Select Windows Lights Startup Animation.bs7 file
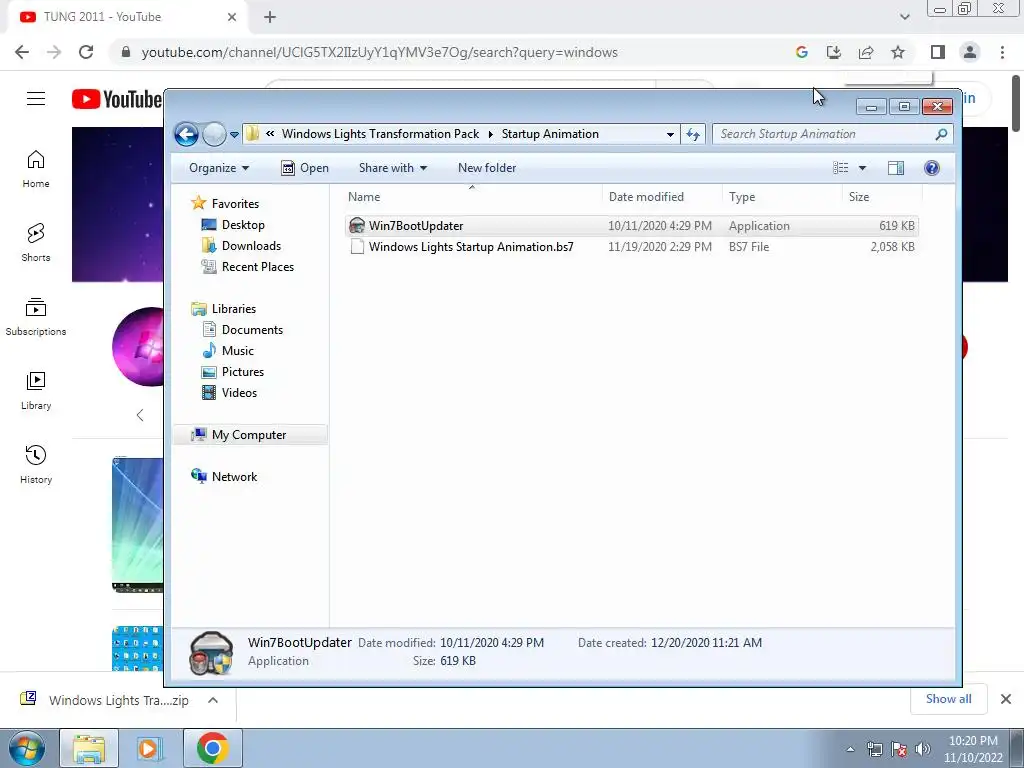 tap(632, 247)
